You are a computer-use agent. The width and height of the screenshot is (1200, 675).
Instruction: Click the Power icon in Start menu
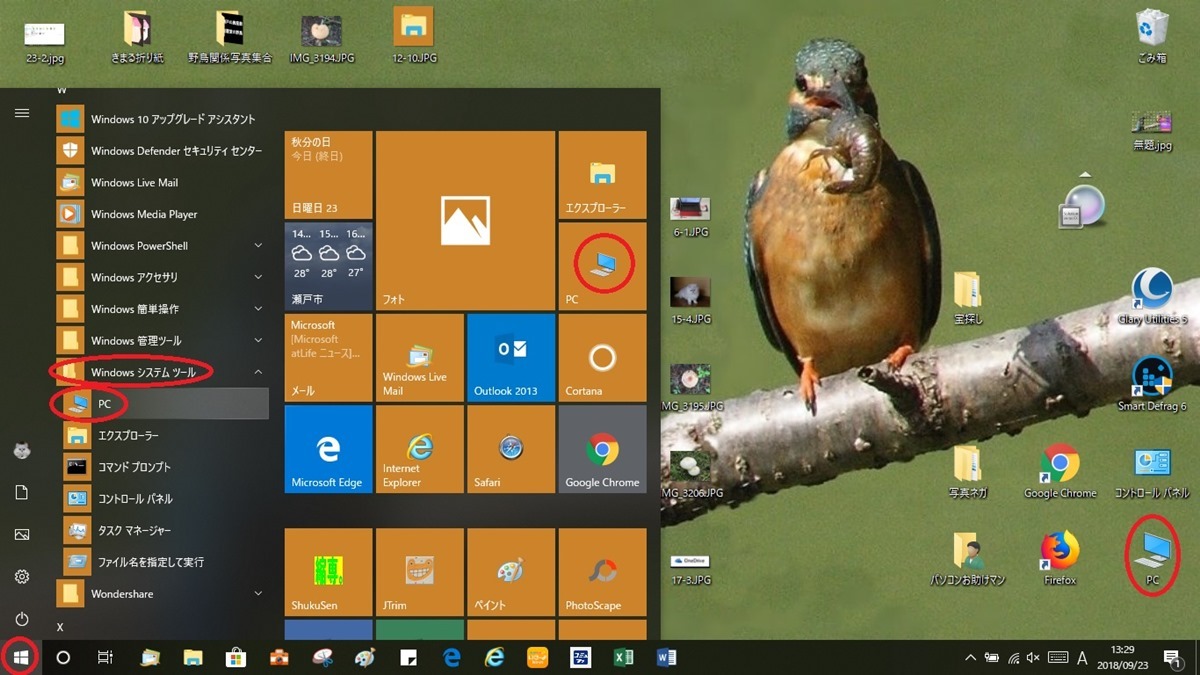(x=21, y=619)
